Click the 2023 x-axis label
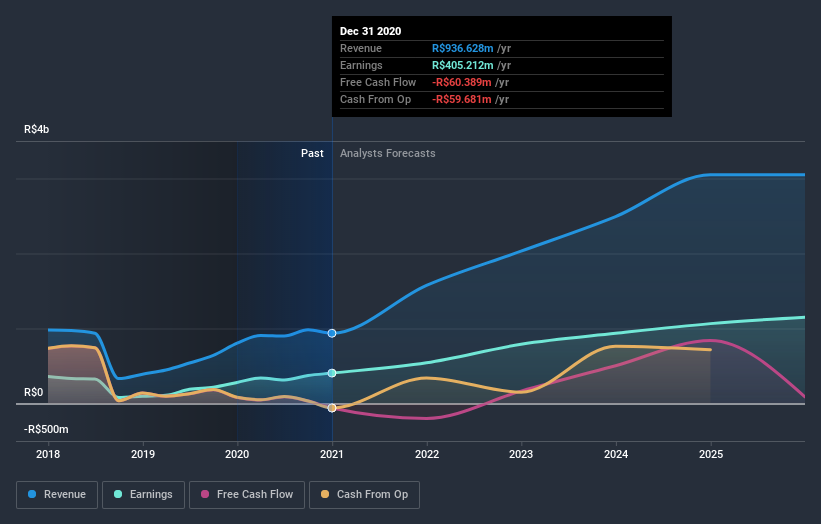821x524 pixels. (x=521, y=454)
